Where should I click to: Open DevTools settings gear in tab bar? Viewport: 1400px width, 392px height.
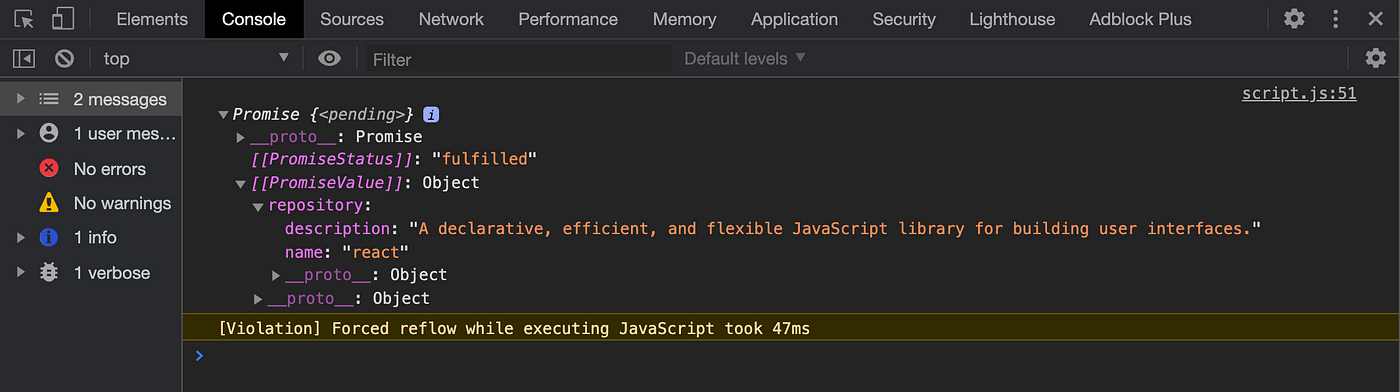tap(1294, 19)
